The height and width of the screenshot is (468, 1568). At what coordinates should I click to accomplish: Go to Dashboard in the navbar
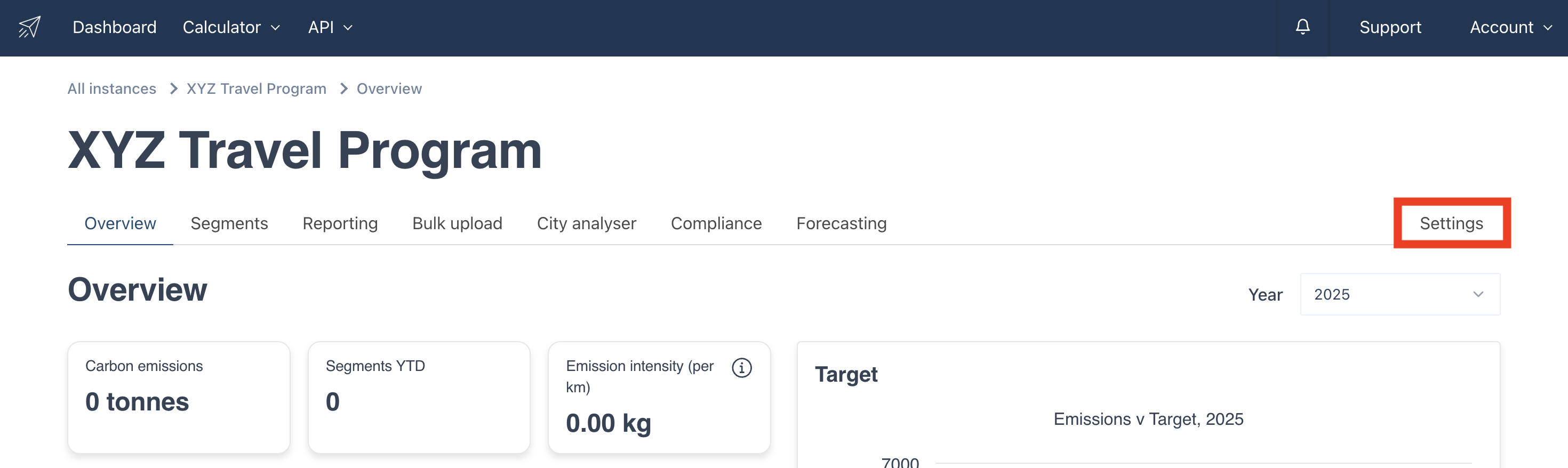click(115, 27)
